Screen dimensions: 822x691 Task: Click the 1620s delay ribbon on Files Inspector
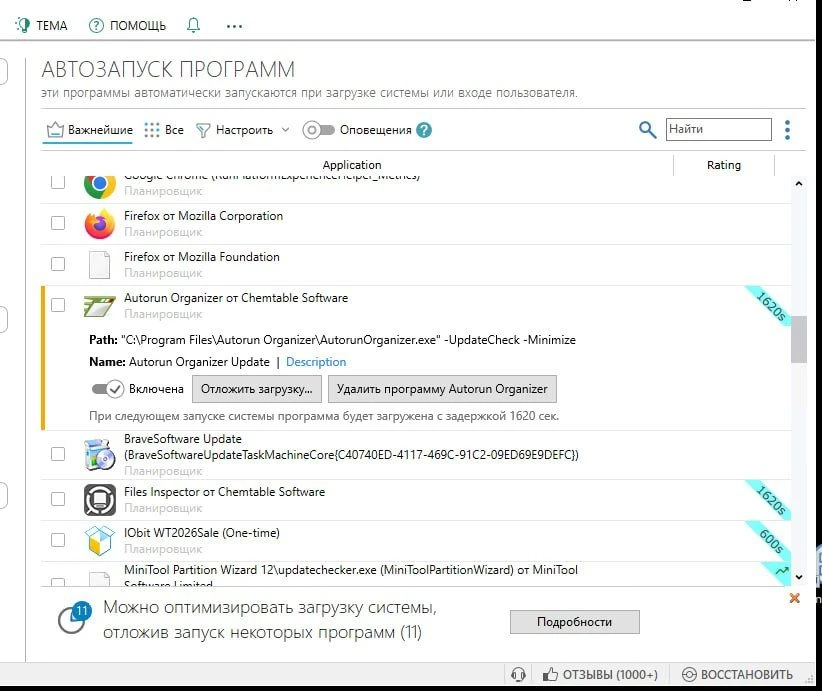(771, 500)
